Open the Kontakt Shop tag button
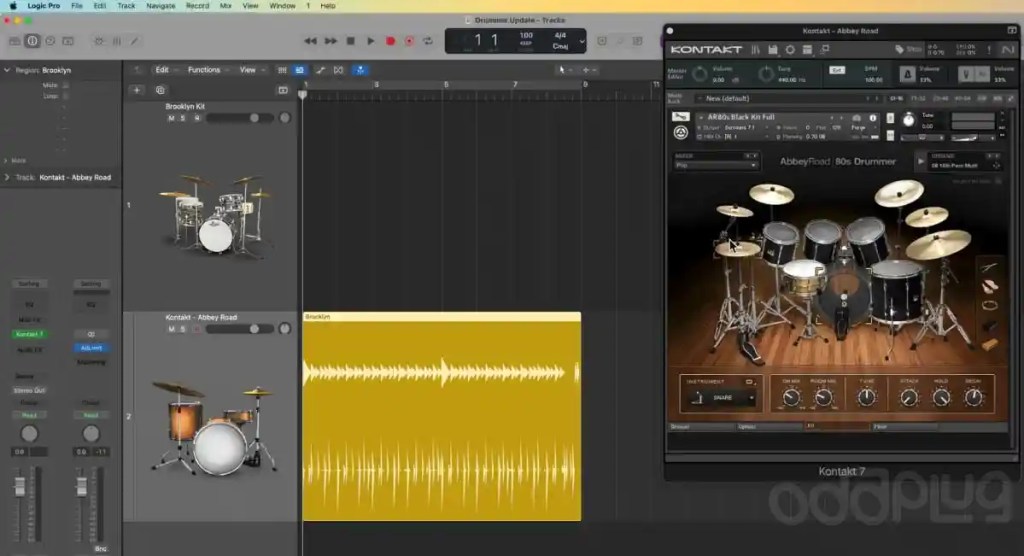Image resolution: width=1024 pixels, height=556 pixels. coord(908,50)
